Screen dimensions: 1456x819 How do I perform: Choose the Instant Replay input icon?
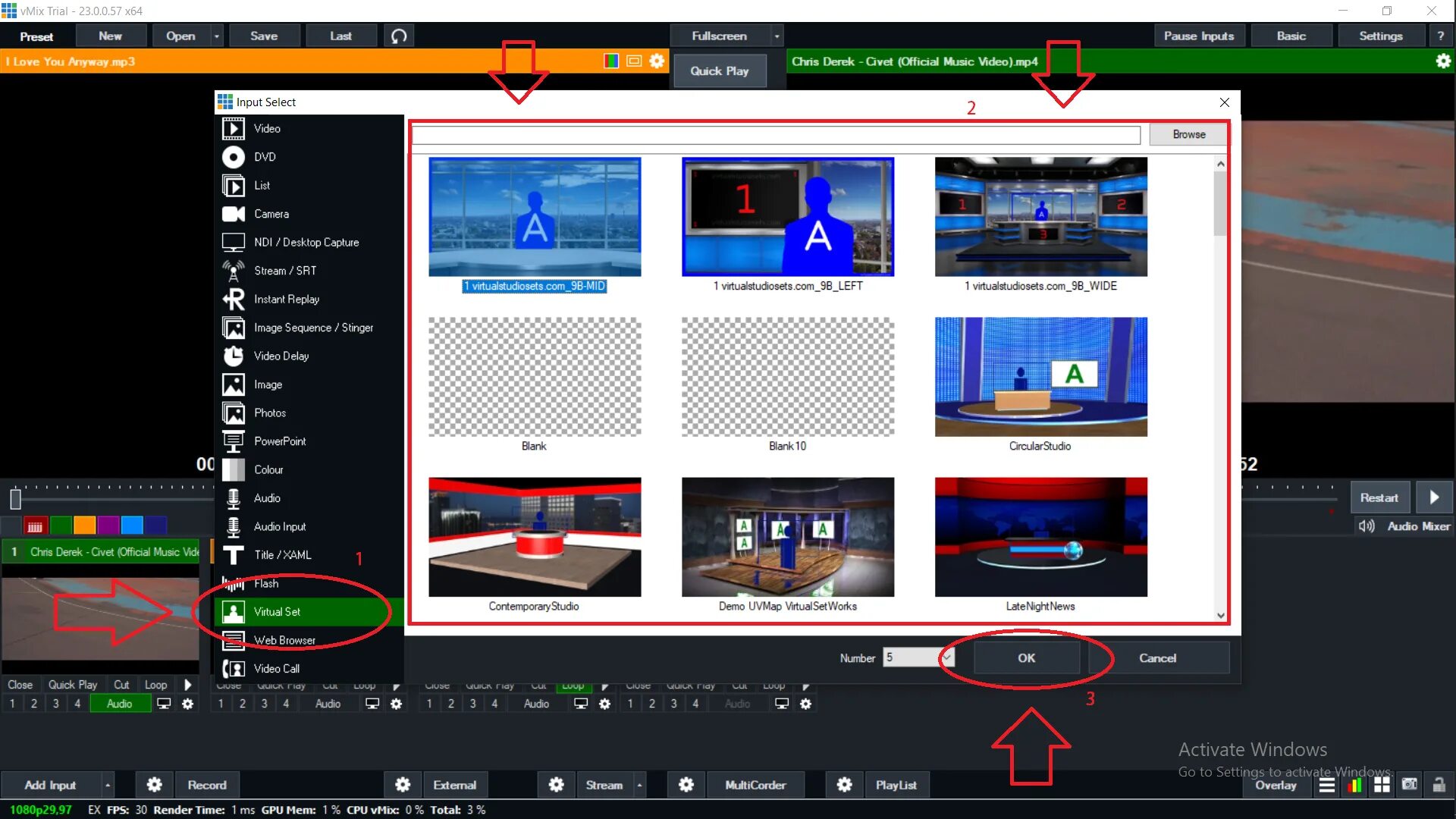click(x=234, y=300)
